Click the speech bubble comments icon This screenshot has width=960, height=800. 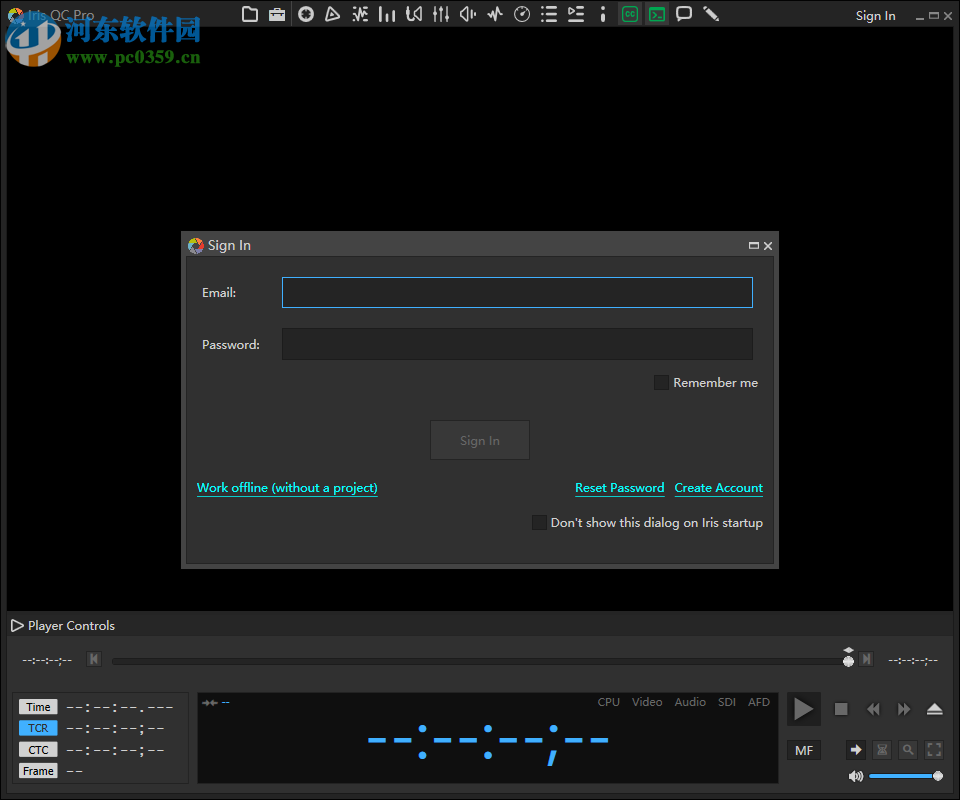[684, 14]
